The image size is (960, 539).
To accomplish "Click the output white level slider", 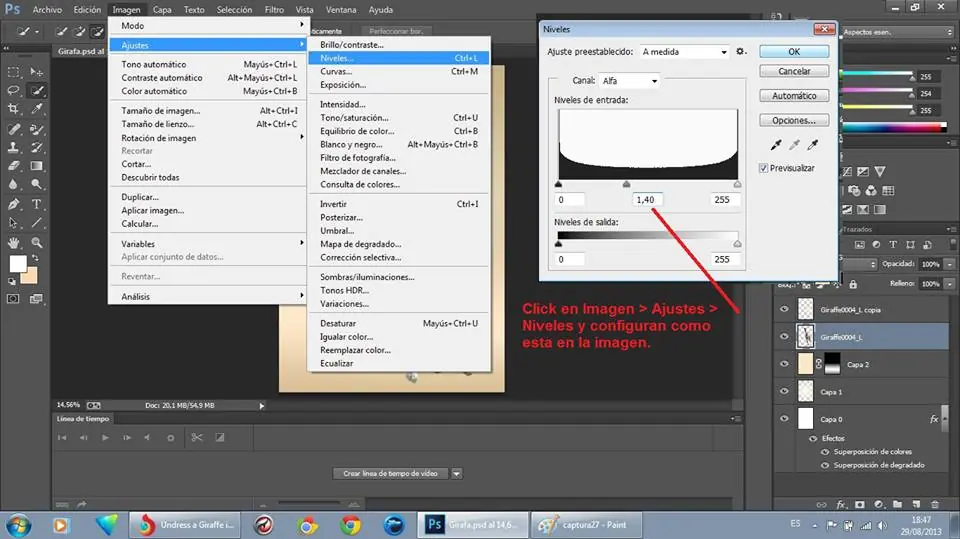I will pyautogui.click(x=737, y=244).
